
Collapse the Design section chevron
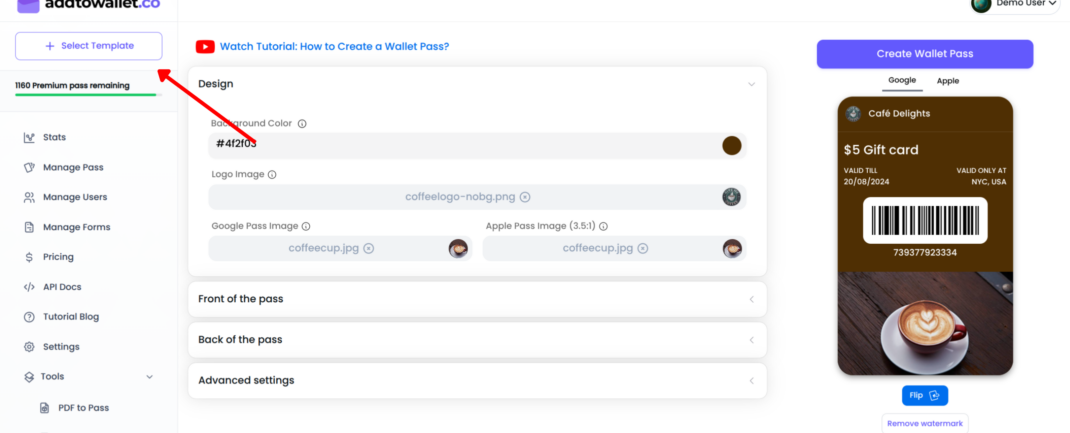click(x=751, y=84)
